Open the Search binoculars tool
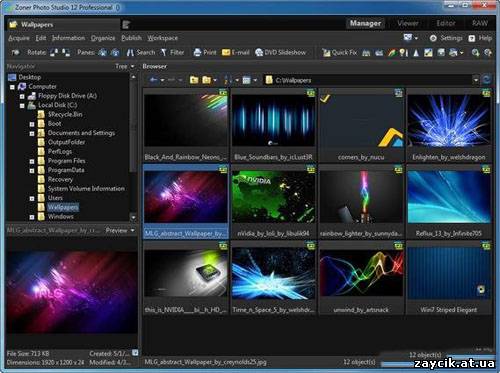Screen dimensions: 500x373 coord(130,52)
